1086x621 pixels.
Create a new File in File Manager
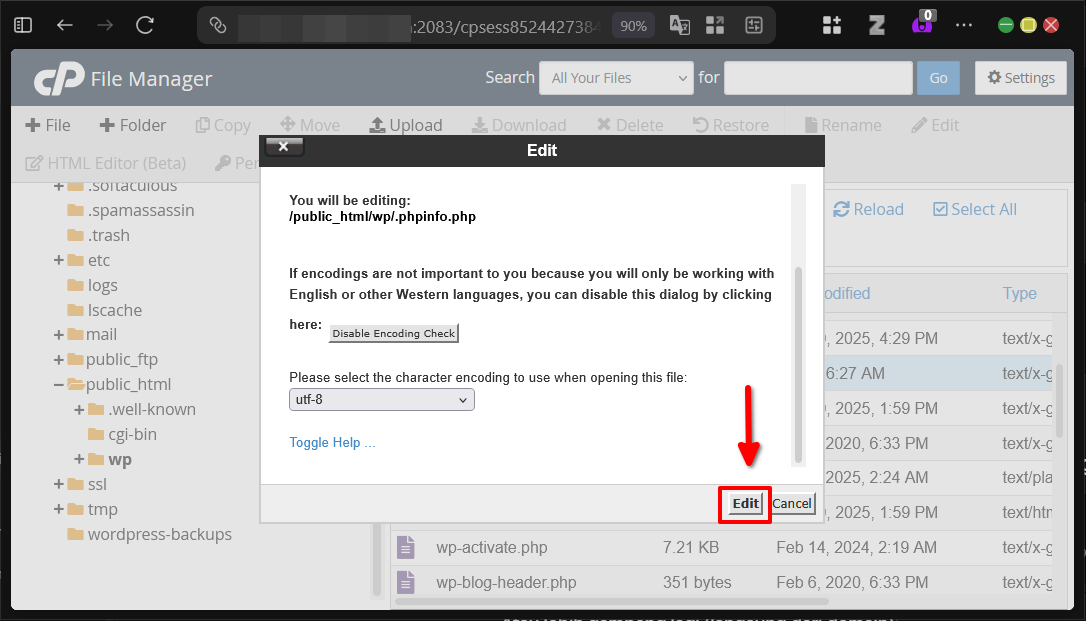pyautogui.click(x=46, y=125)
